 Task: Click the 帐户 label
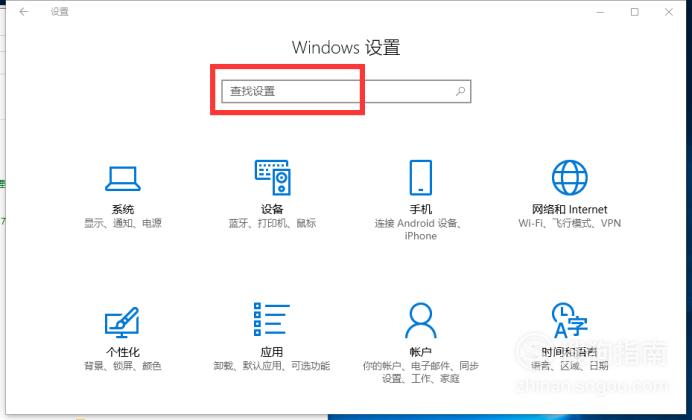coord(421,352)
